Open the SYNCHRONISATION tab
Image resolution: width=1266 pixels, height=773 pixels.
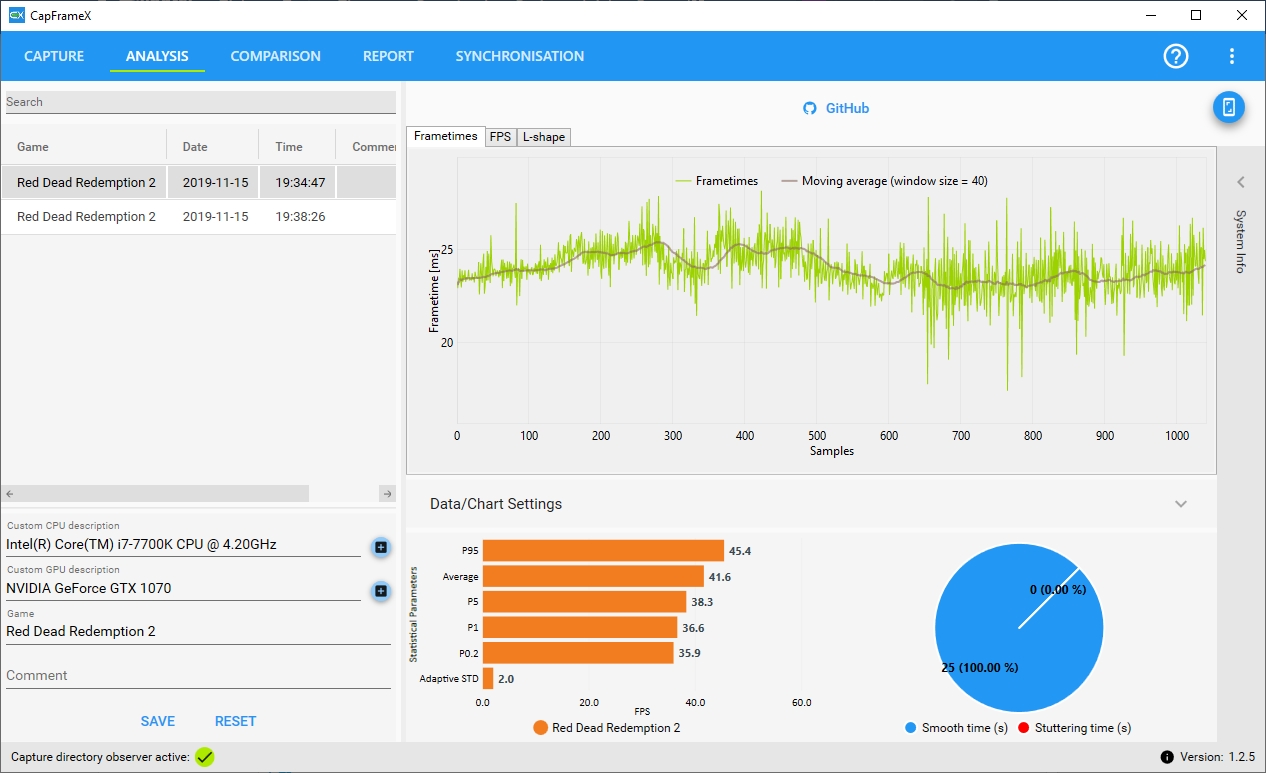pos(520,56)
